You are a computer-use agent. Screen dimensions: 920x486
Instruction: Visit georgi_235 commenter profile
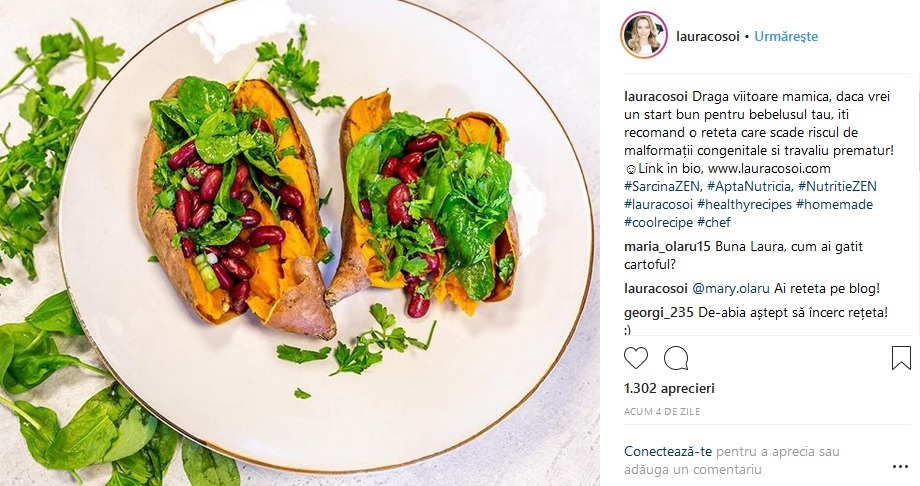tap(659, 313)
